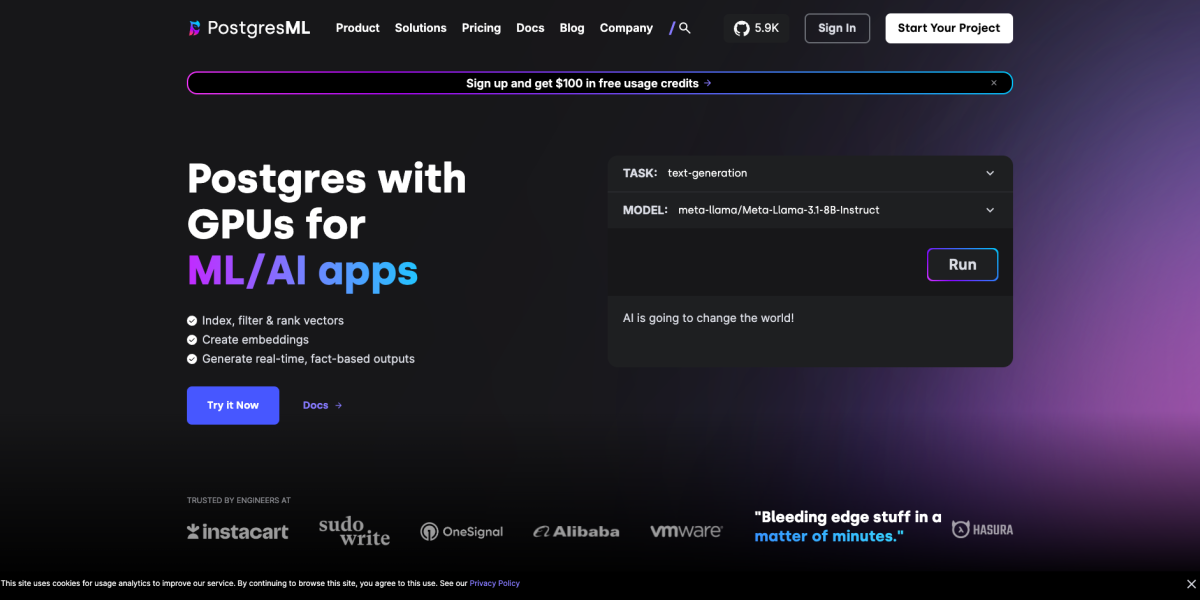The image size is (1200, 600).
Task: Click the Sudowrite logo
Action: tap(354, 531)
